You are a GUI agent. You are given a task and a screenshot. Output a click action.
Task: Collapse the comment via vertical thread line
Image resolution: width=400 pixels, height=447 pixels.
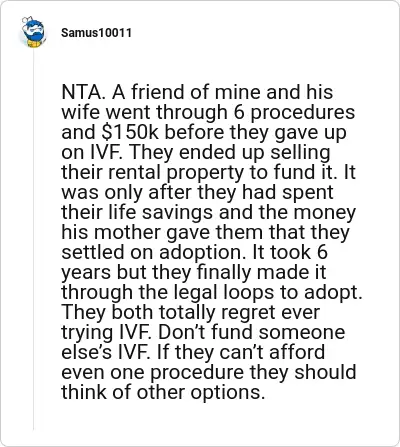pos(33,239)
